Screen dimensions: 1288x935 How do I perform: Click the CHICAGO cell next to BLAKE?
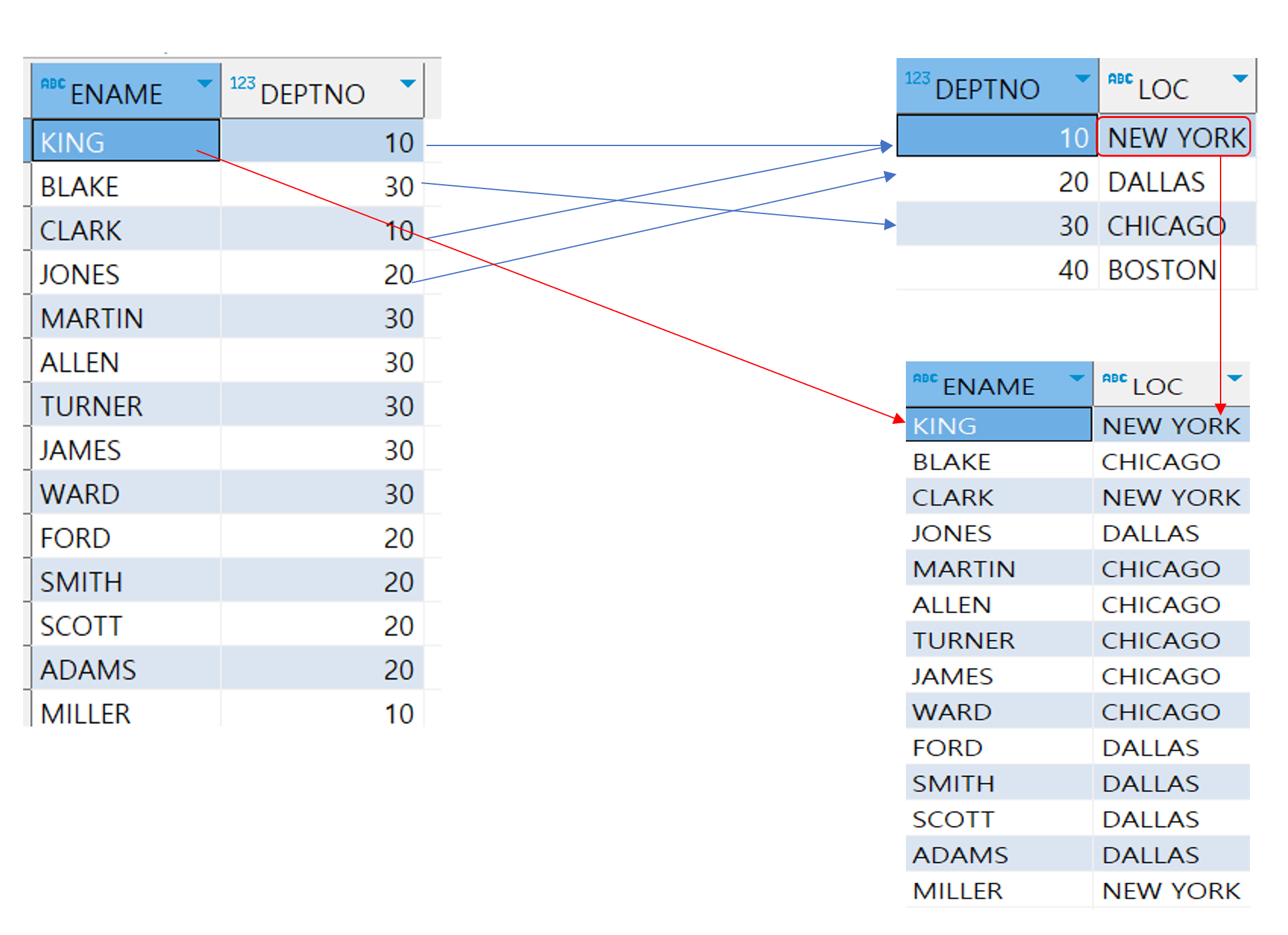(x=1160, y=462)
